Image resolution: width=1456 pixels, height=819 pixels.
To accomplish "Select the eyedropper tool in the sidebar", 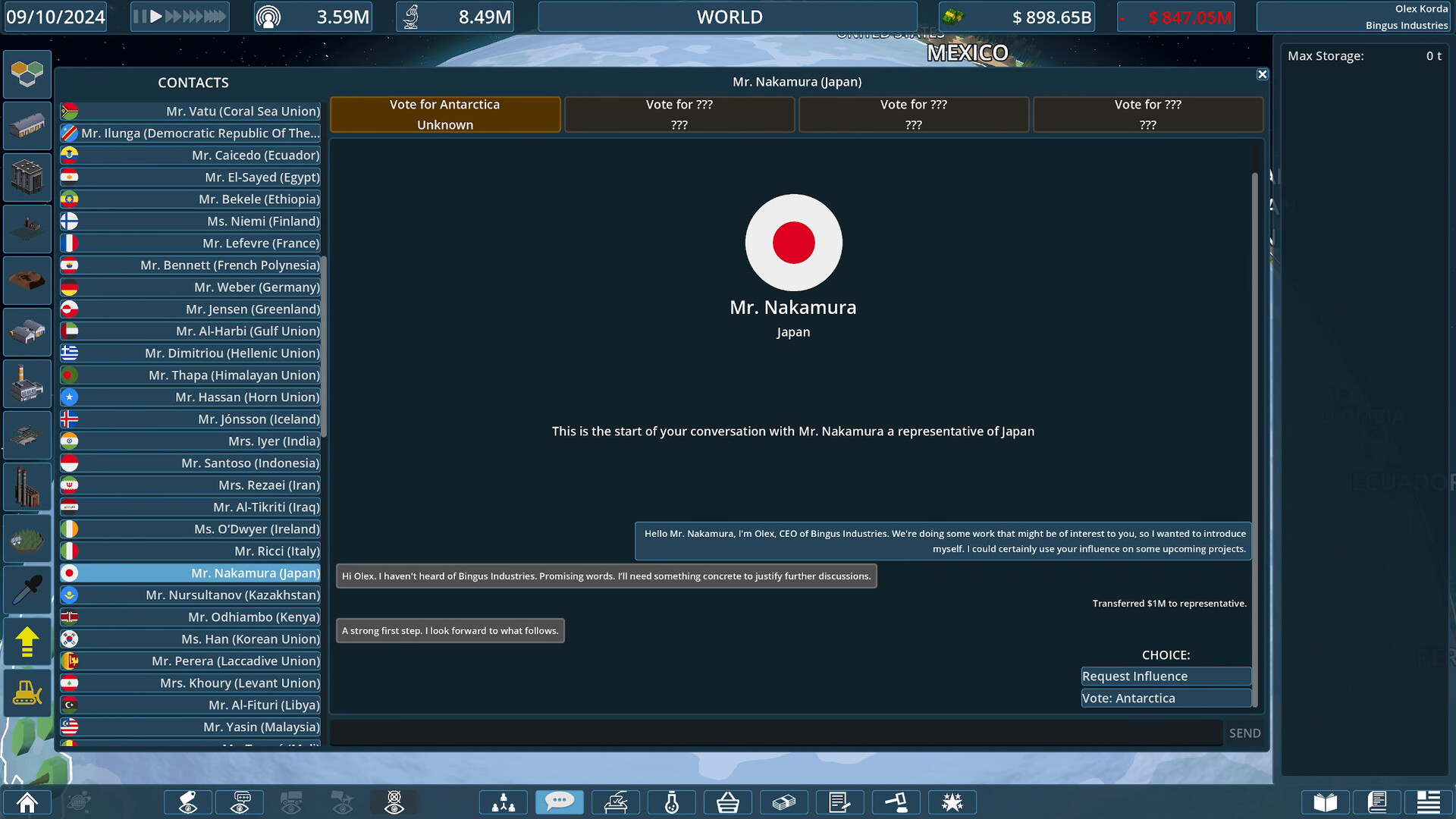I will point(27,590).
